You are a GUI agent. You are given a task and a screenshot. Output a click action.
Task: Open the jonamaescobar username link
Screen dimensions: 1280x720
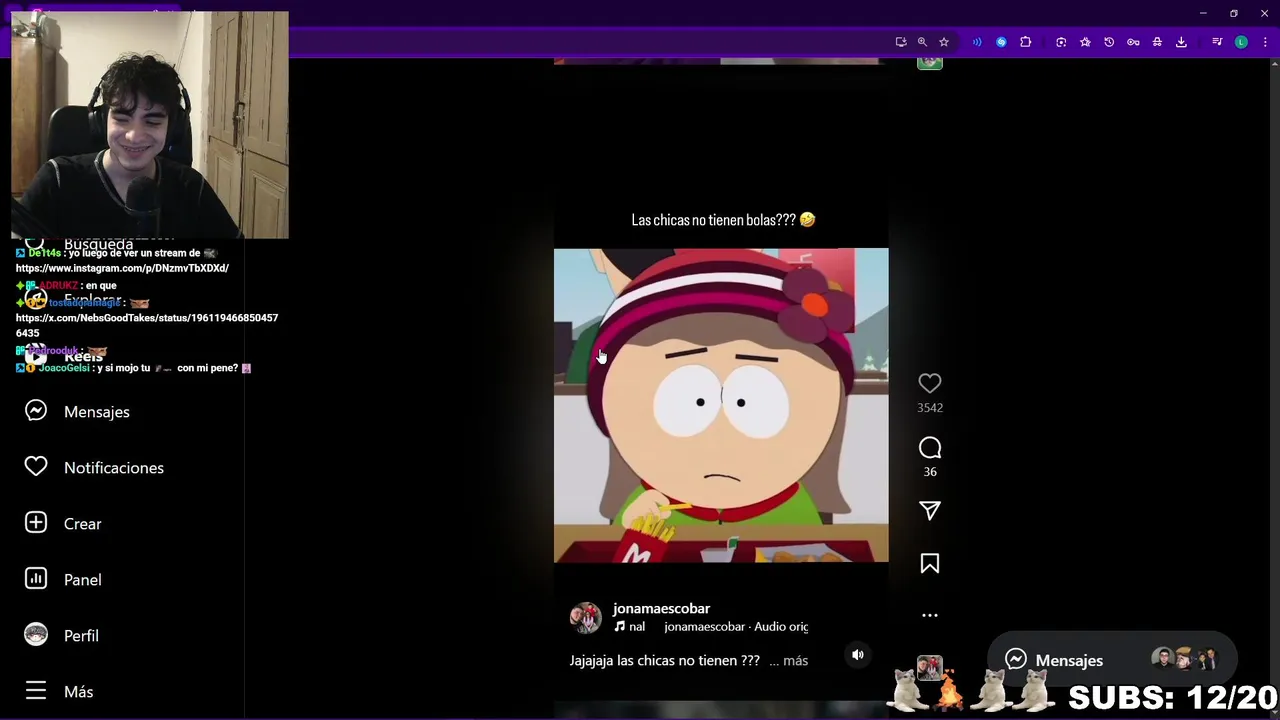[x=661, y=608]
